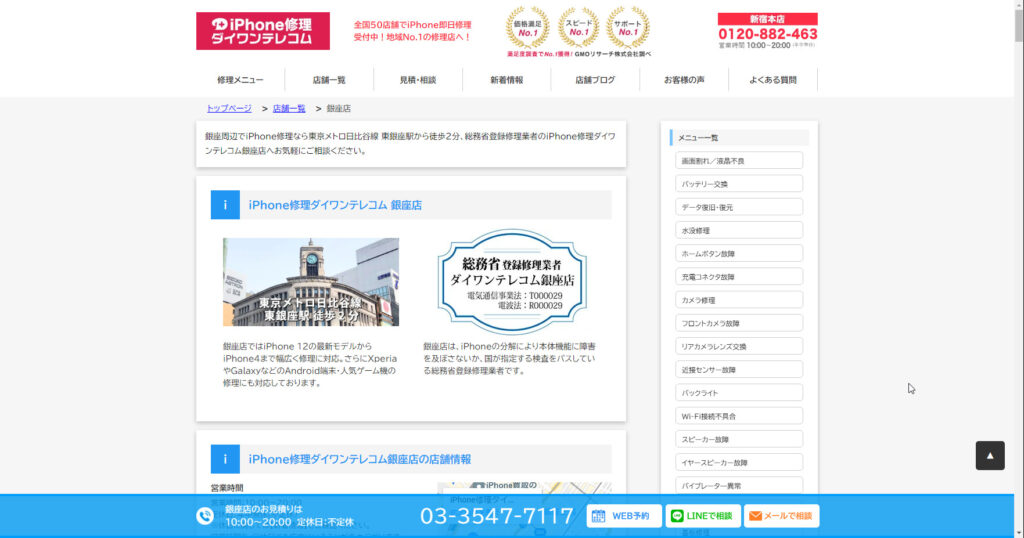Select イヤースピーカー故障 in sidebar menu

(739, 462)
